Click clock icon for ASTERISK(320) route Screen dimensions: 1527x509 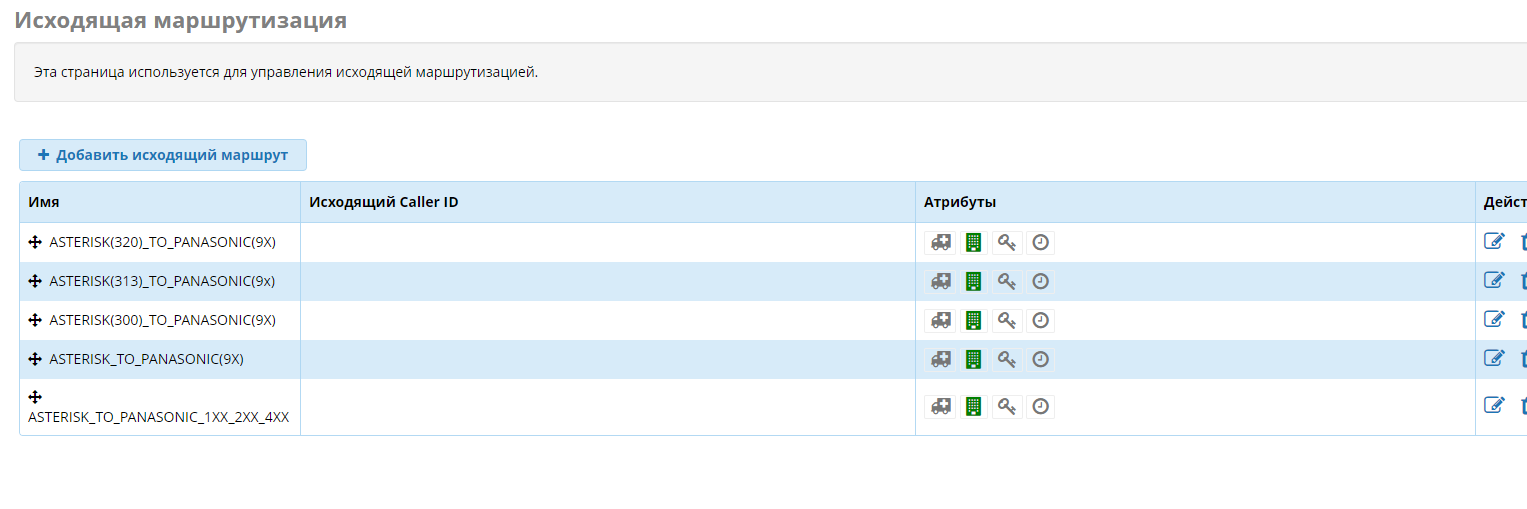click(x=1041, y=242)
